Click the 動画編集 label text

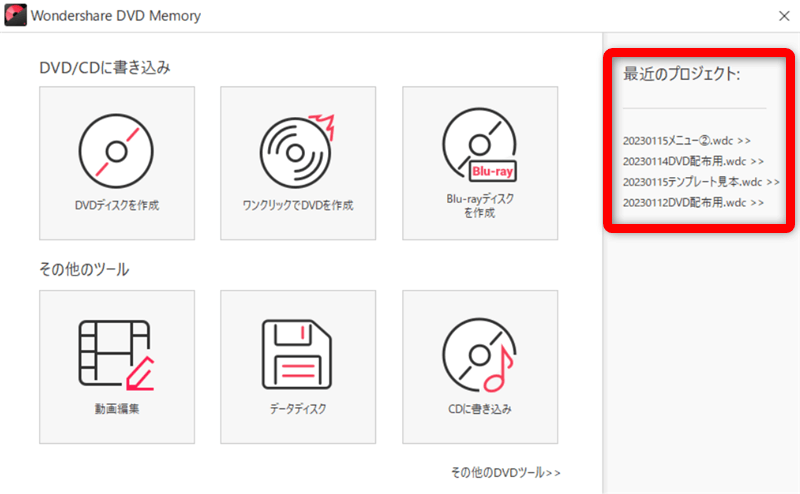click(117, 409)
